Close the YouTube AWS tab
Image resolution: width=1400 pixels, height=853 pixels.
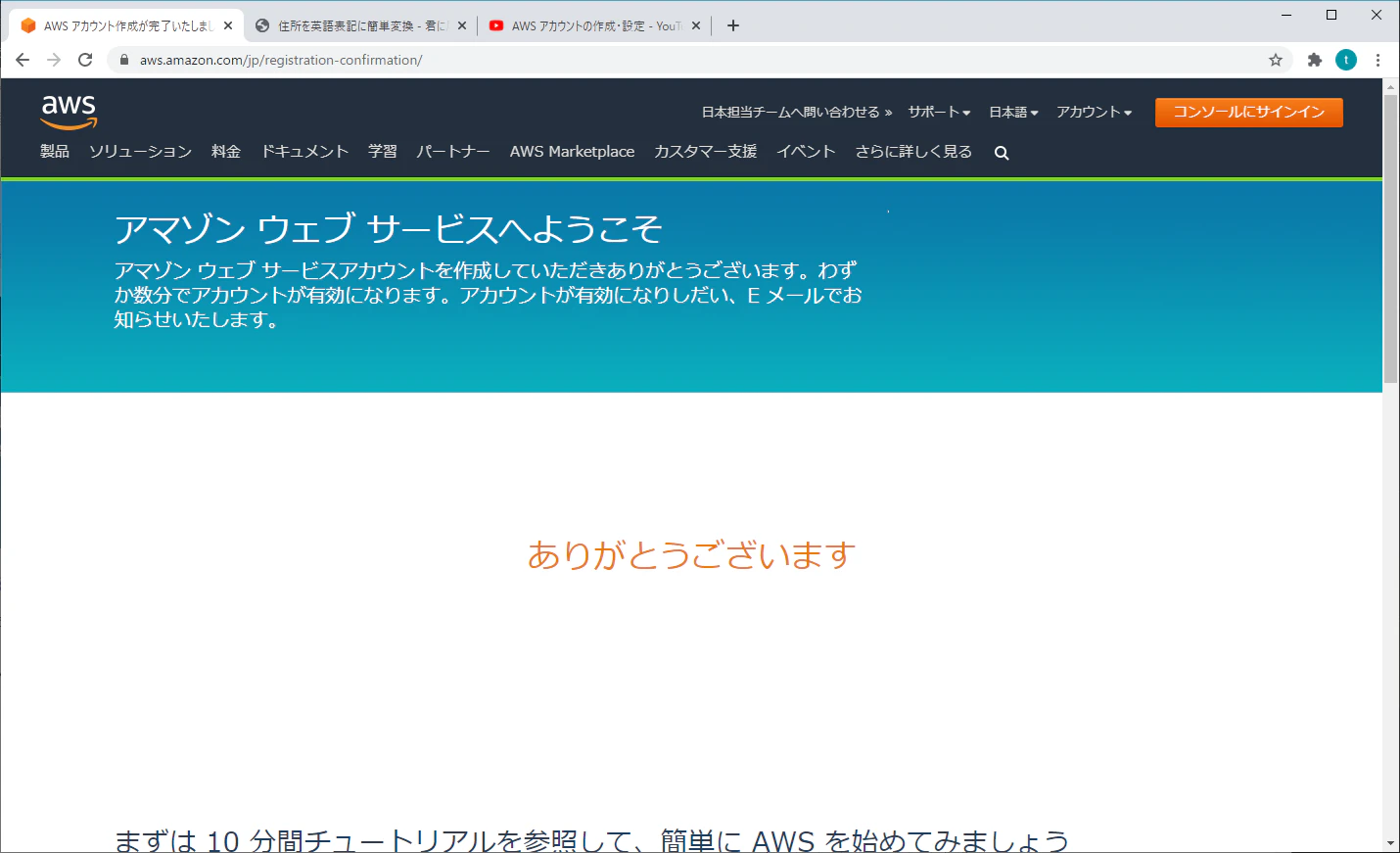pyautogui.click(x=696, y=25)
